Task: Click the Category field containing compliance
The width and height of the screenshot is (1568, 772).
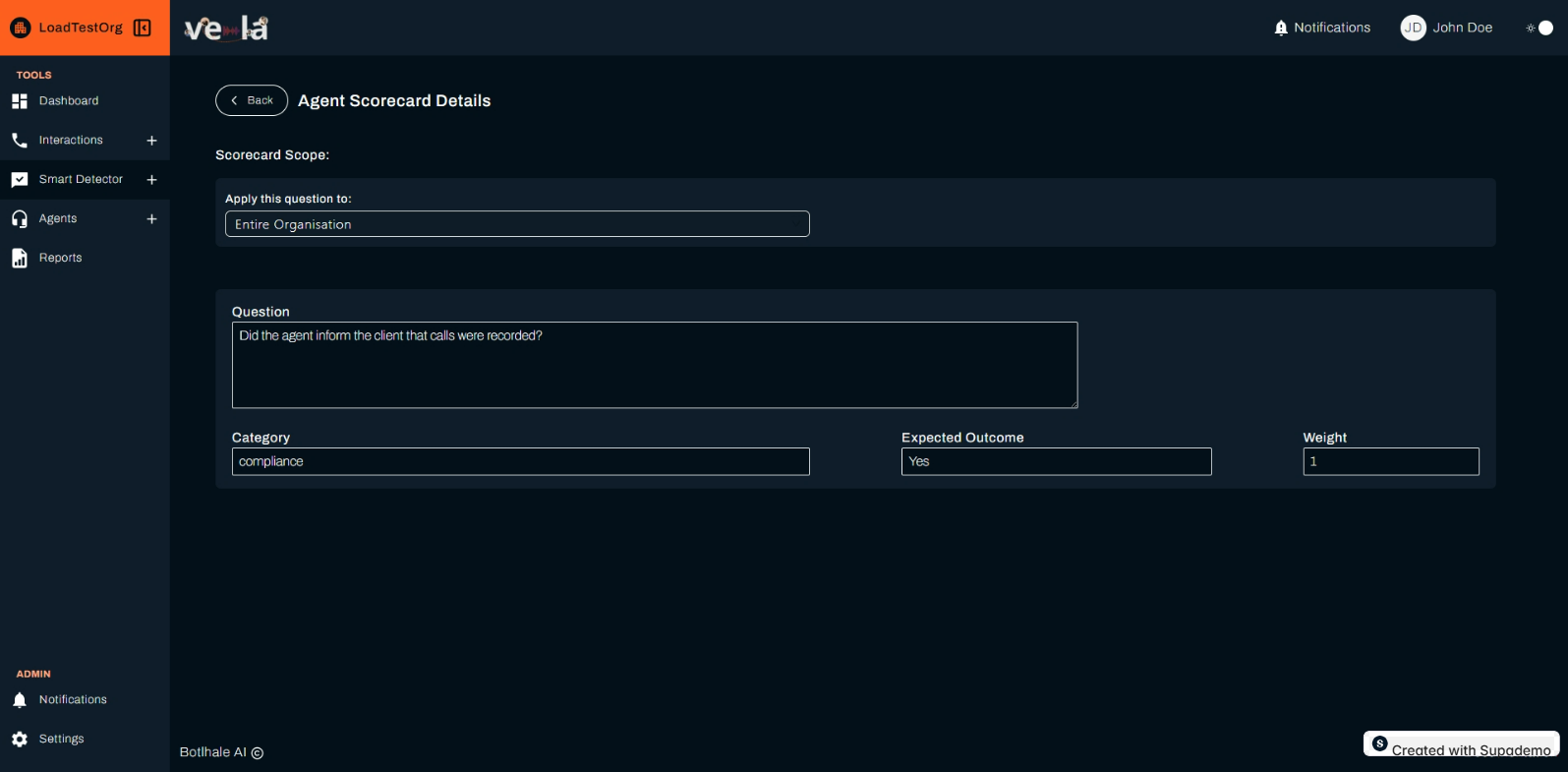Action: pos(521,461)
